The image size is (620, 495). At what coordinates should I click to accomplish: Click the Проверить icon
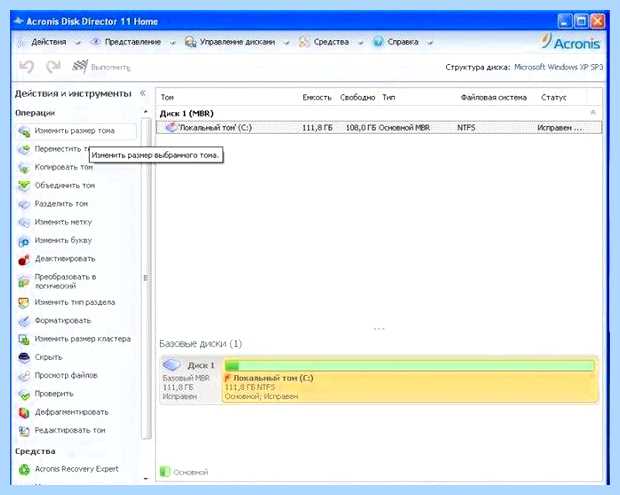click(x=24, y=394)
